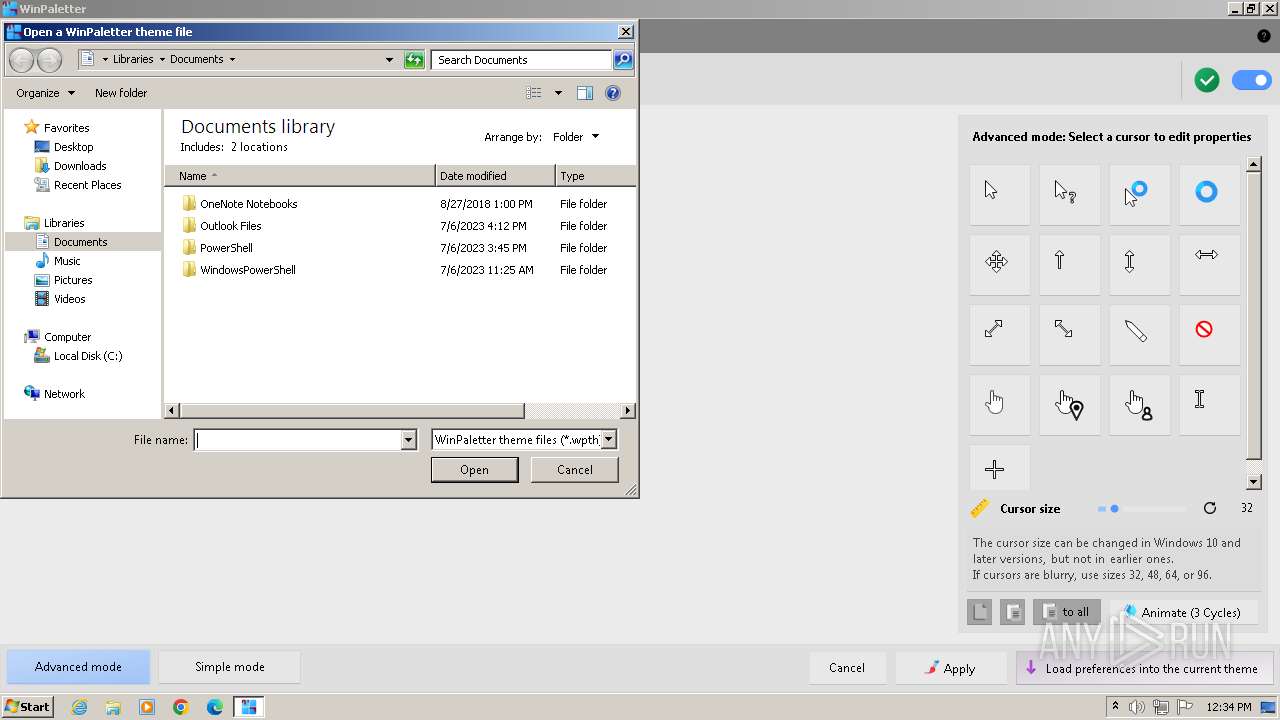
Task: Switch to Advanced mode
Action: click(78, 667)
